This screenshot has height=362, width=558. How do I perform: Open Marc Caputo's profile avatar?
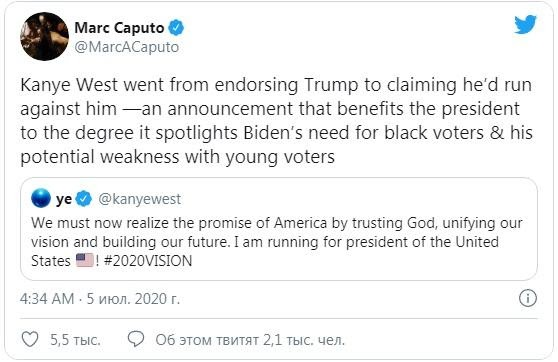(x=44, y=36)
